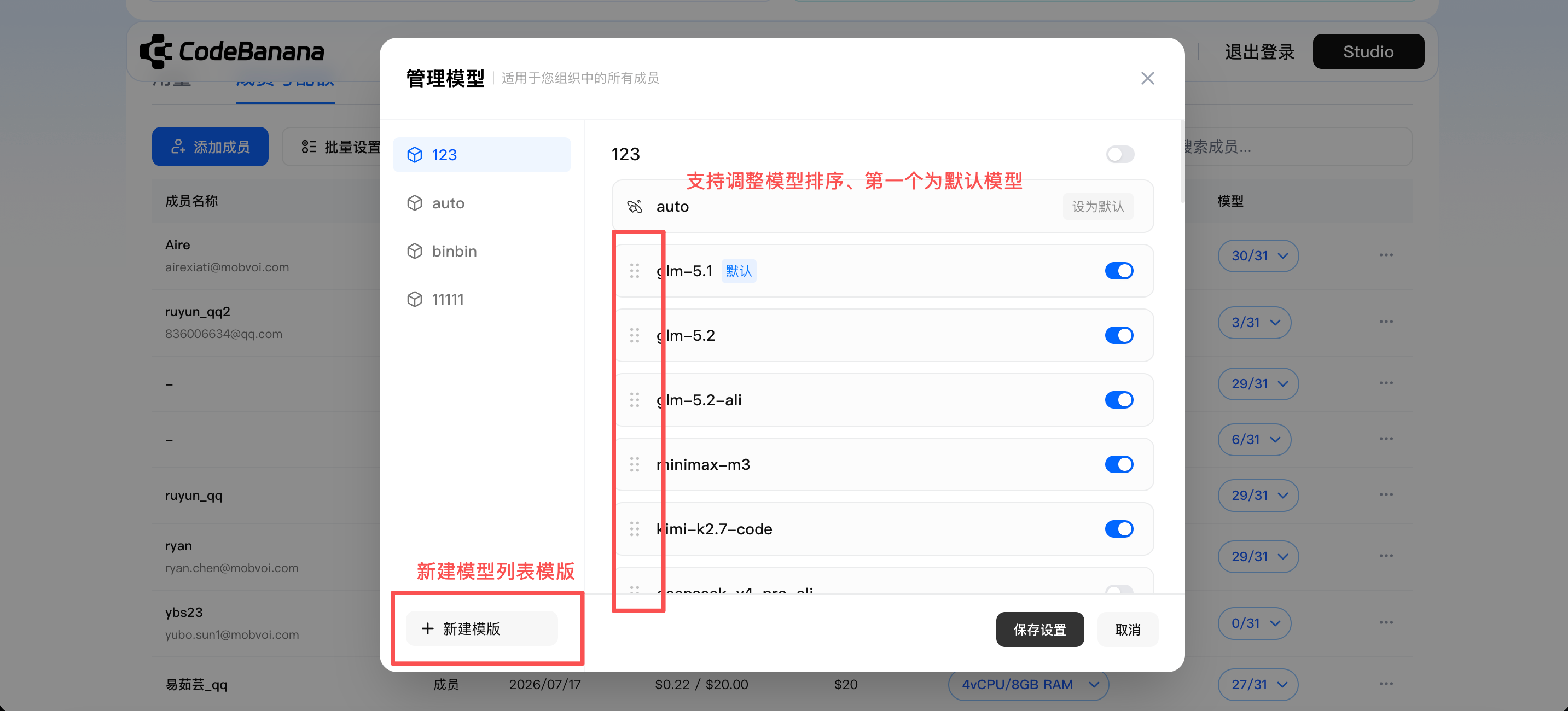
Task: Click the 成员名称 column header
Action: pyautogui.click(x=191, y=201)
